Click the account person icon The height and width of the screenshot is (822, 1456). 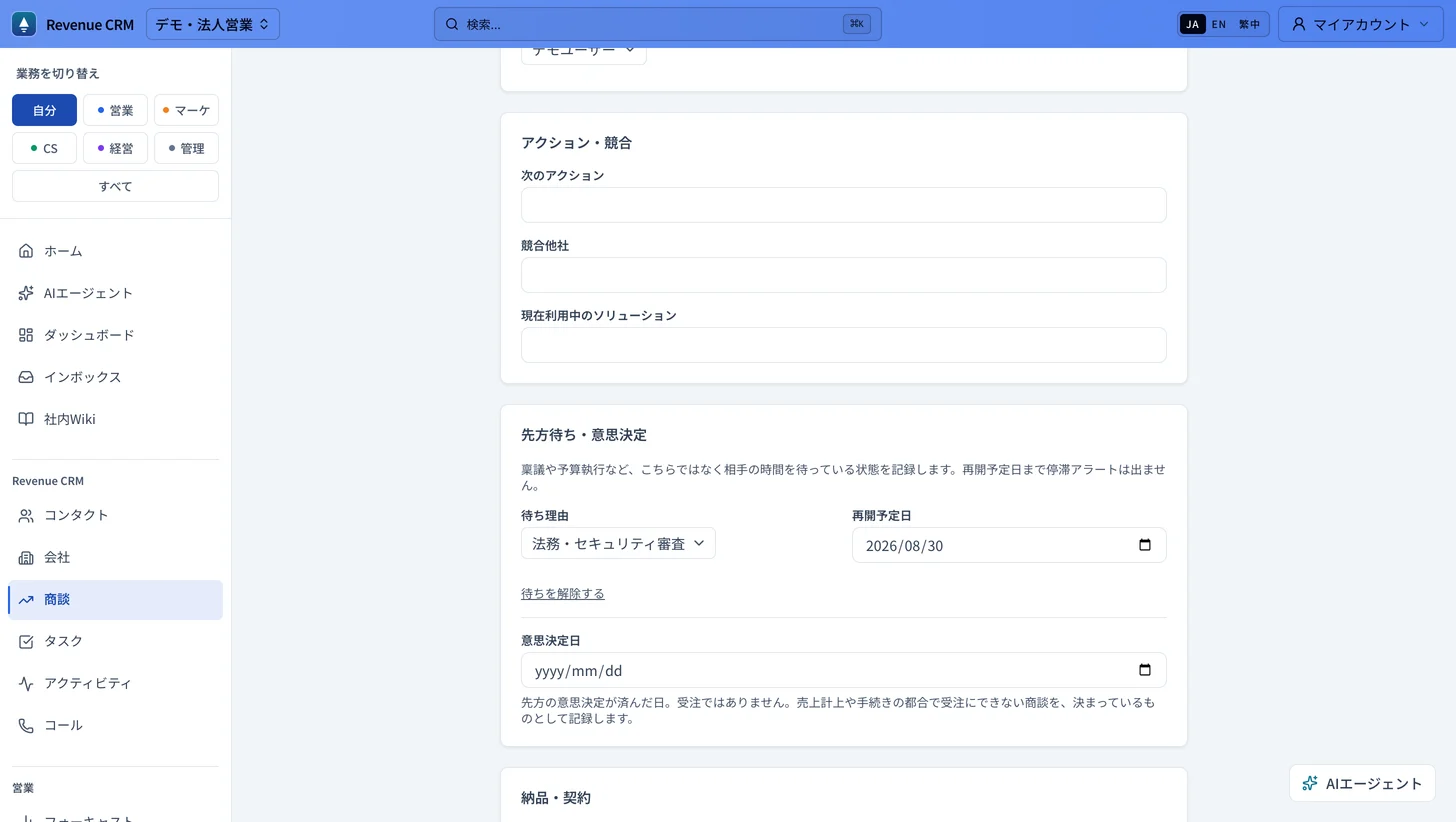click(1299, 24)
